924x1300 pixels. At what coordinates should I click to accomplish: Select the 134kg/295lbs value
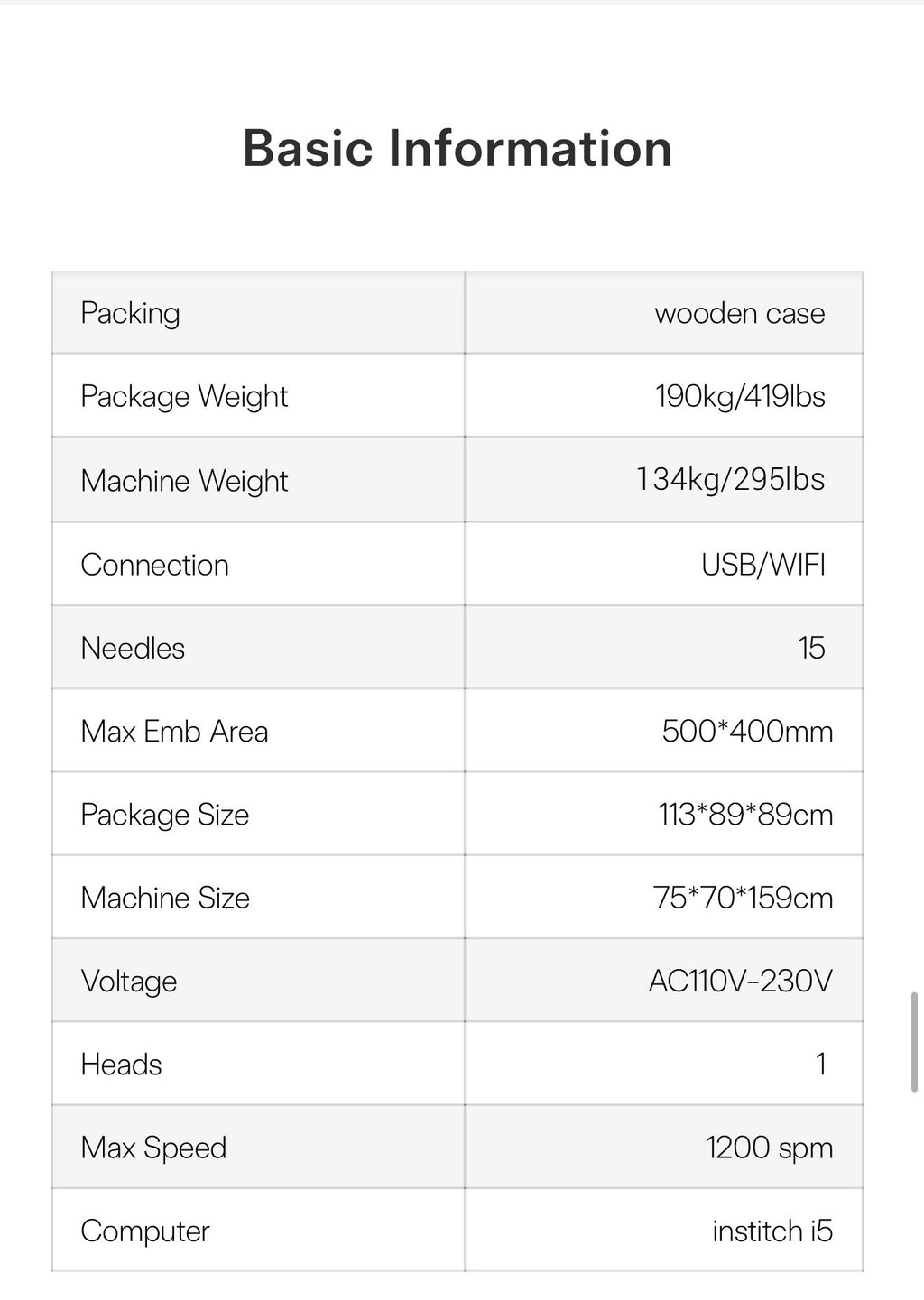pos(730,479)
